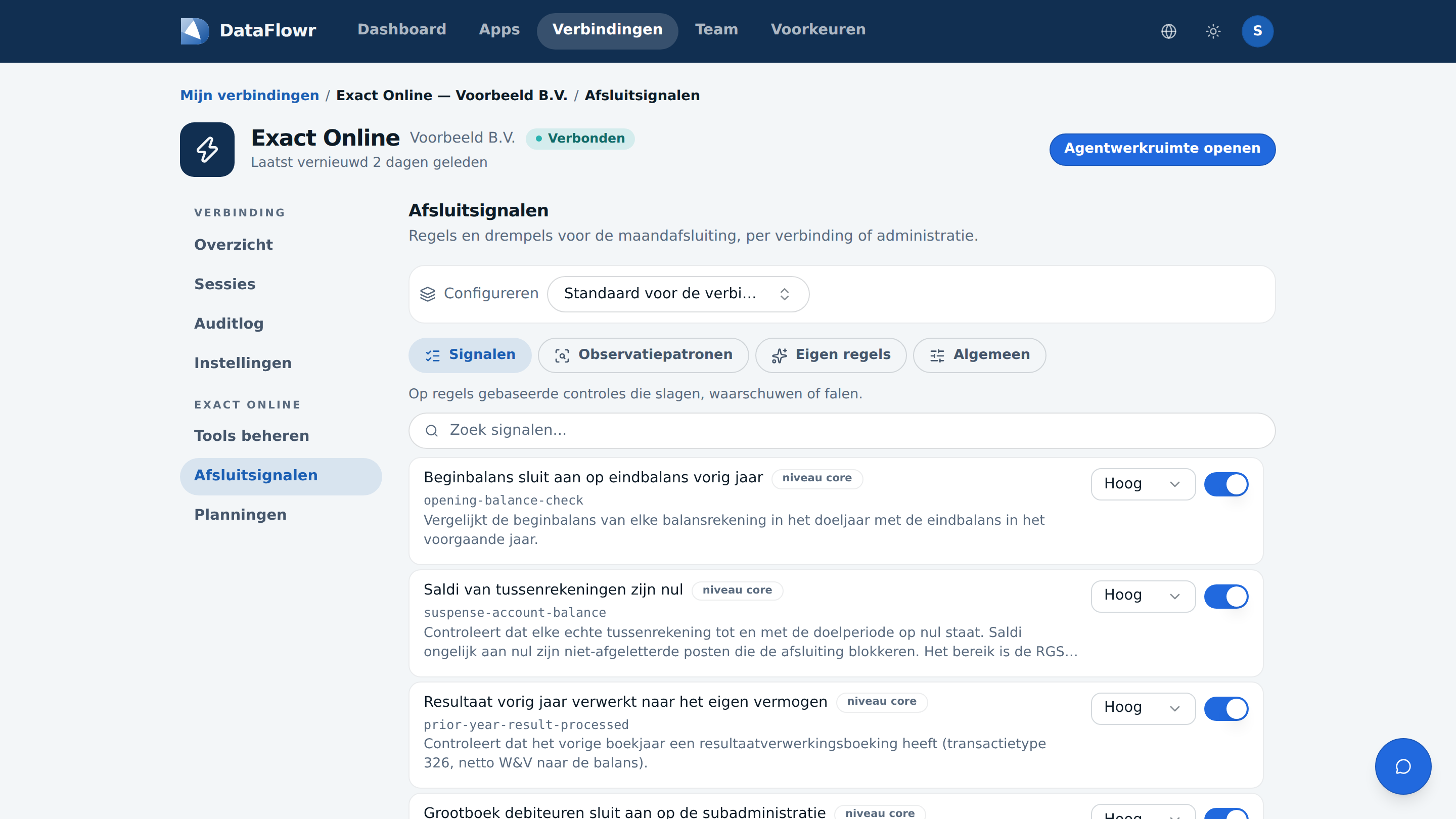Click the search magnifier icon in signal search

tap(432, 431)
